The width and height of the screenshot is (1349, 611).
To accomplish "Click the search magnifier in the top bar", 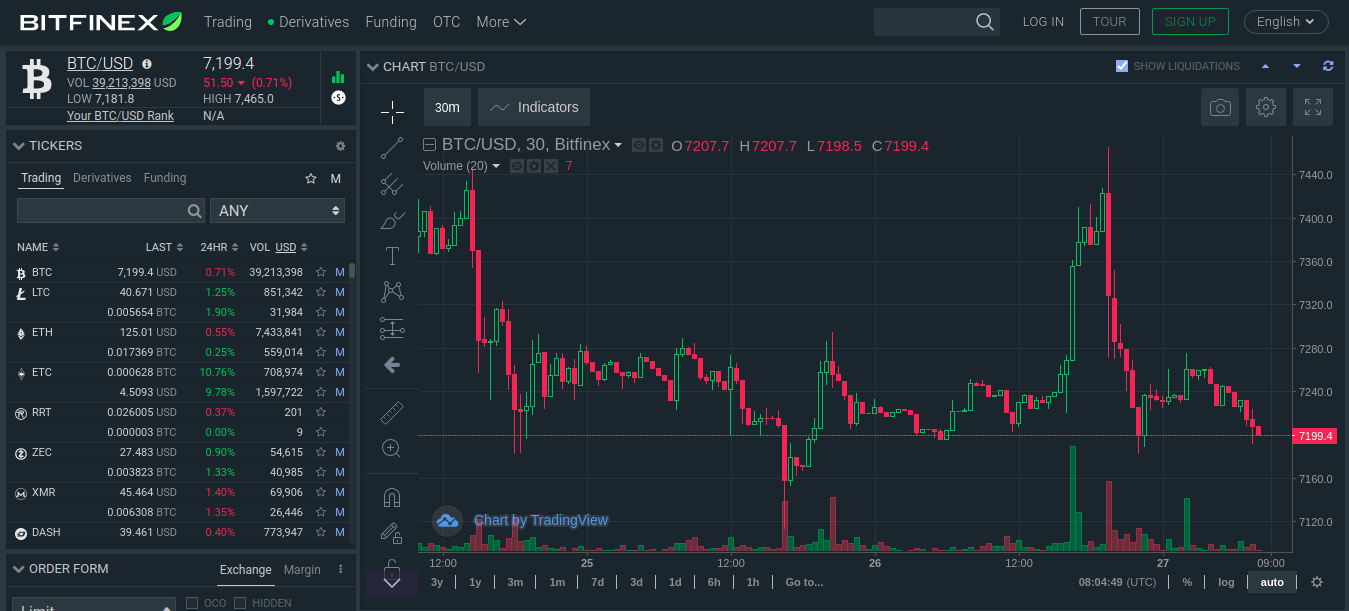I will click(985, 22).
